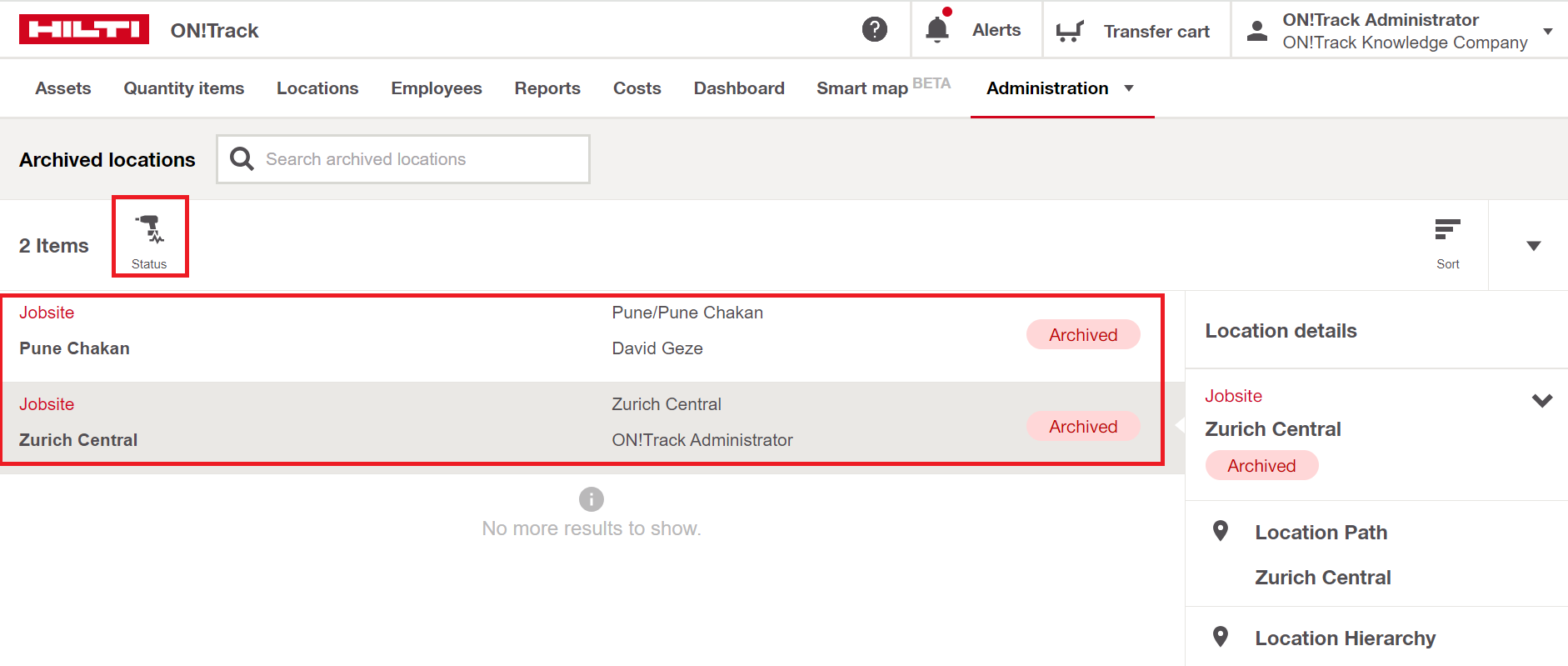
Task: Open the help question mark icon
Action: click(x=874, y=30)
